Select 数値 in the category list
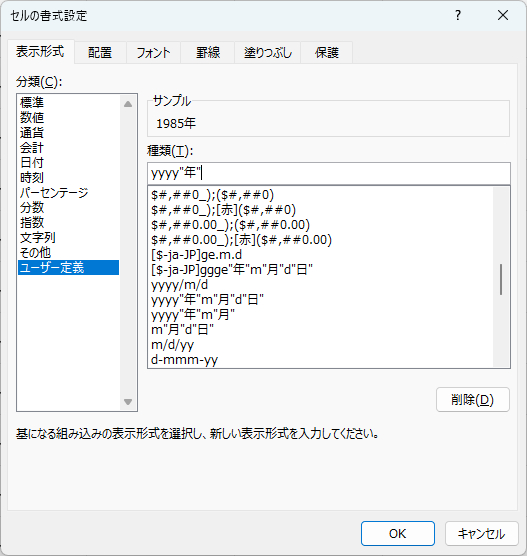This screenshot has width=527, height=556. tap(68, 117)
